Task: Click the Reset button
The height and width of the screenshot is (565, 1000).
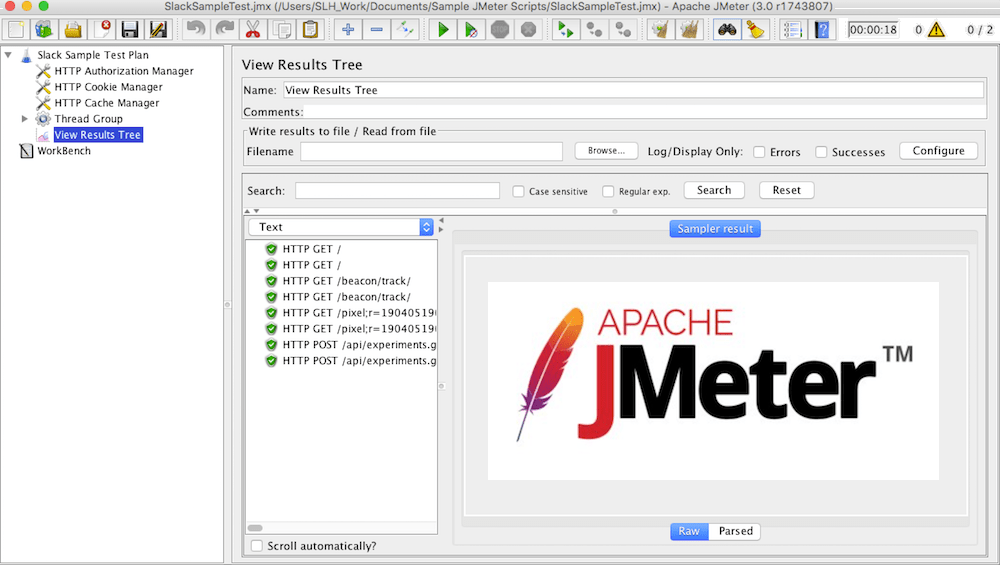Action: pyautogui.click(x=786, y=190)
